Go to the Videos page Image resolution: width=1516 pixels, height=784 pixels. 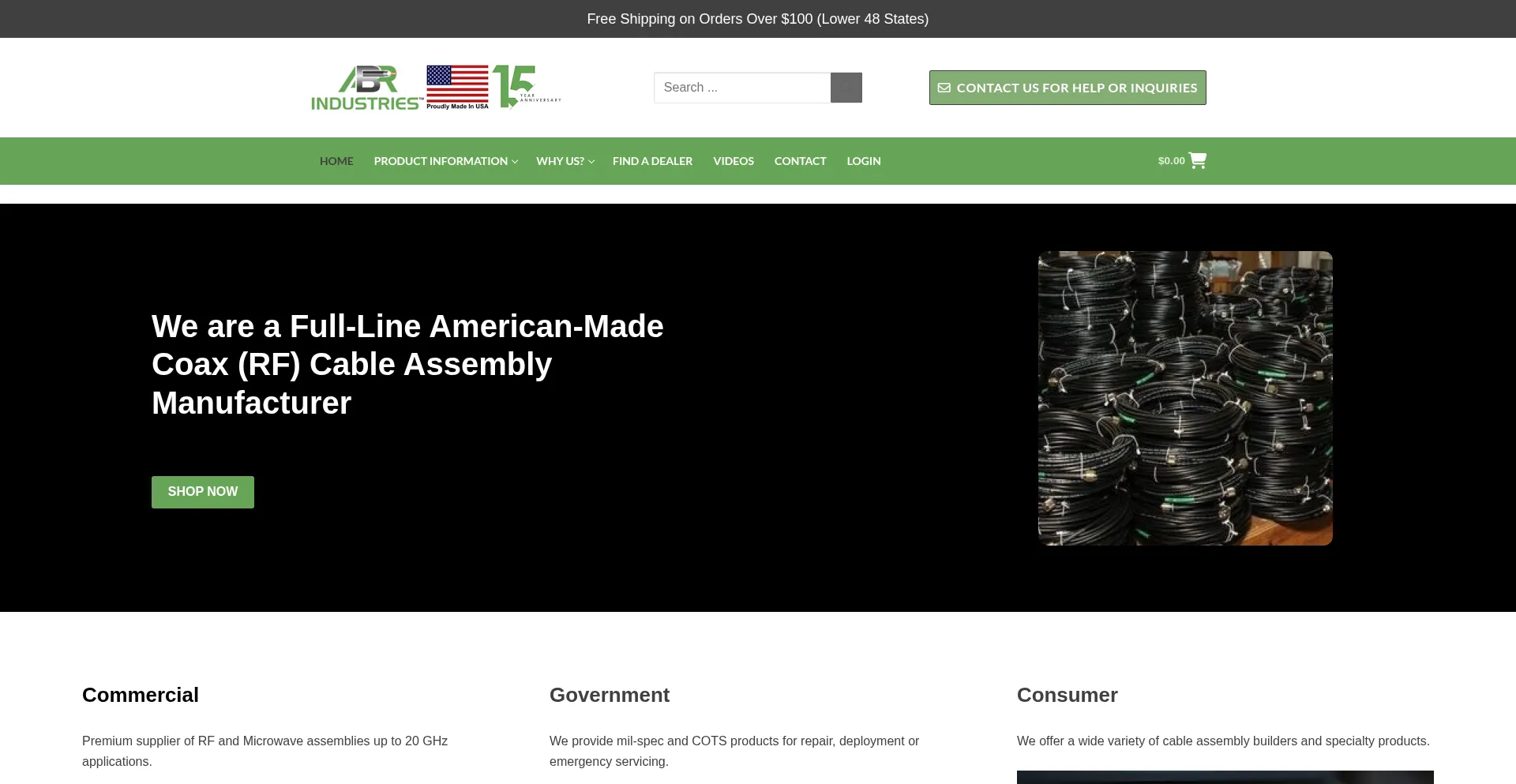(734, 161)
